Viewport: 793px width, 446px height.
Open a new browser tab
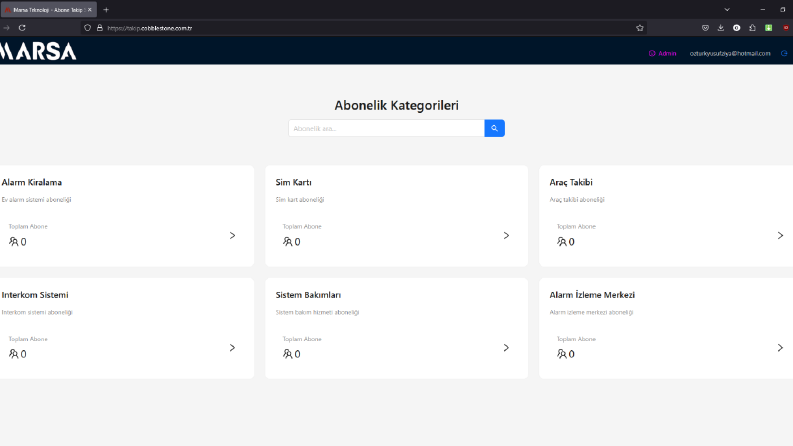point(106,10)
